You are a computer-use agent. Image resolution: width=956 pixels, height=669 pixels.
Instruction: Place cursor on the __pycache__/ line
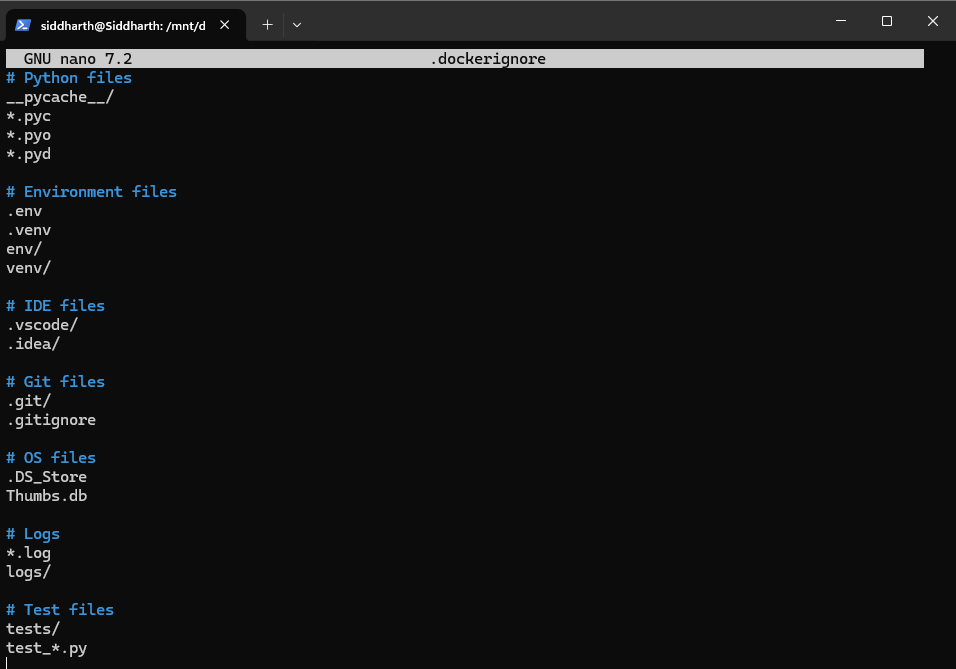[x=60, y=97]
